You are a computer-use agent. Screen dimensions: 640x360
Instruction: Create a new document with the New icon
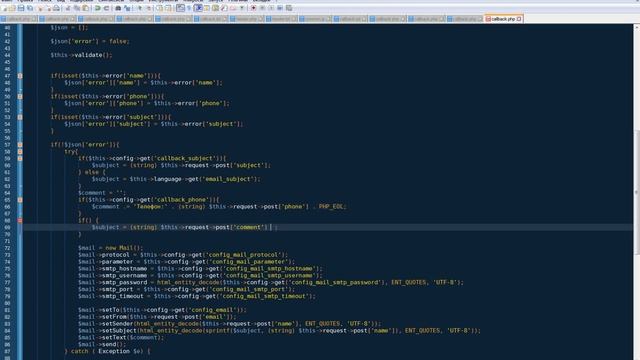coord(4,8)
